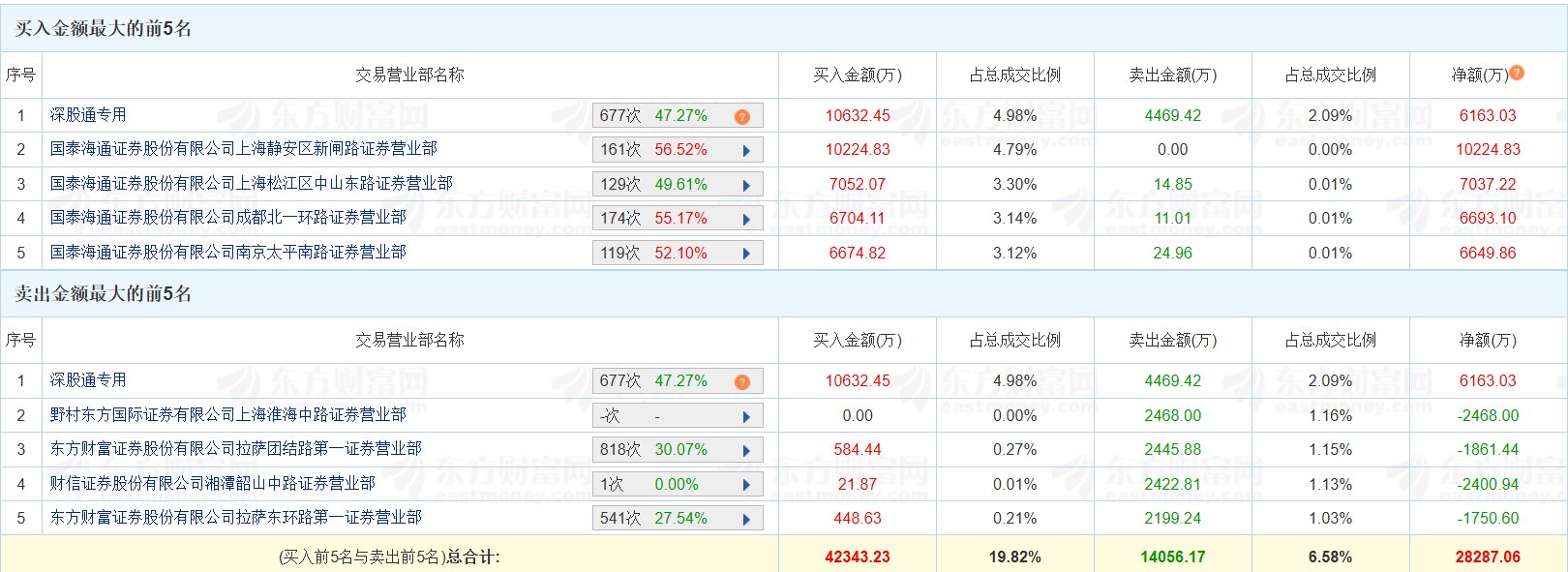The image size is (1568, 572).
Task: Expand details arrow for 拉萨团结路第一证券营业部 row
Action: pos(746,450)
